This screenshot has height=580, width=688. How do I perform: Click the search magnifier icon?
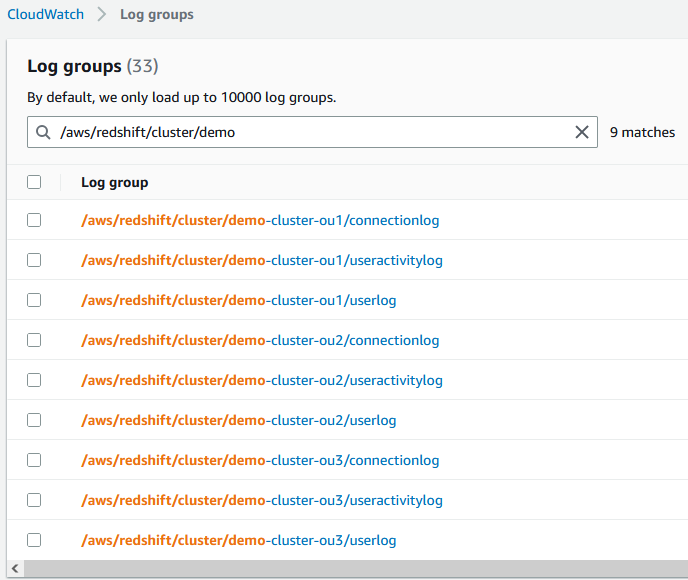point(43,132)
